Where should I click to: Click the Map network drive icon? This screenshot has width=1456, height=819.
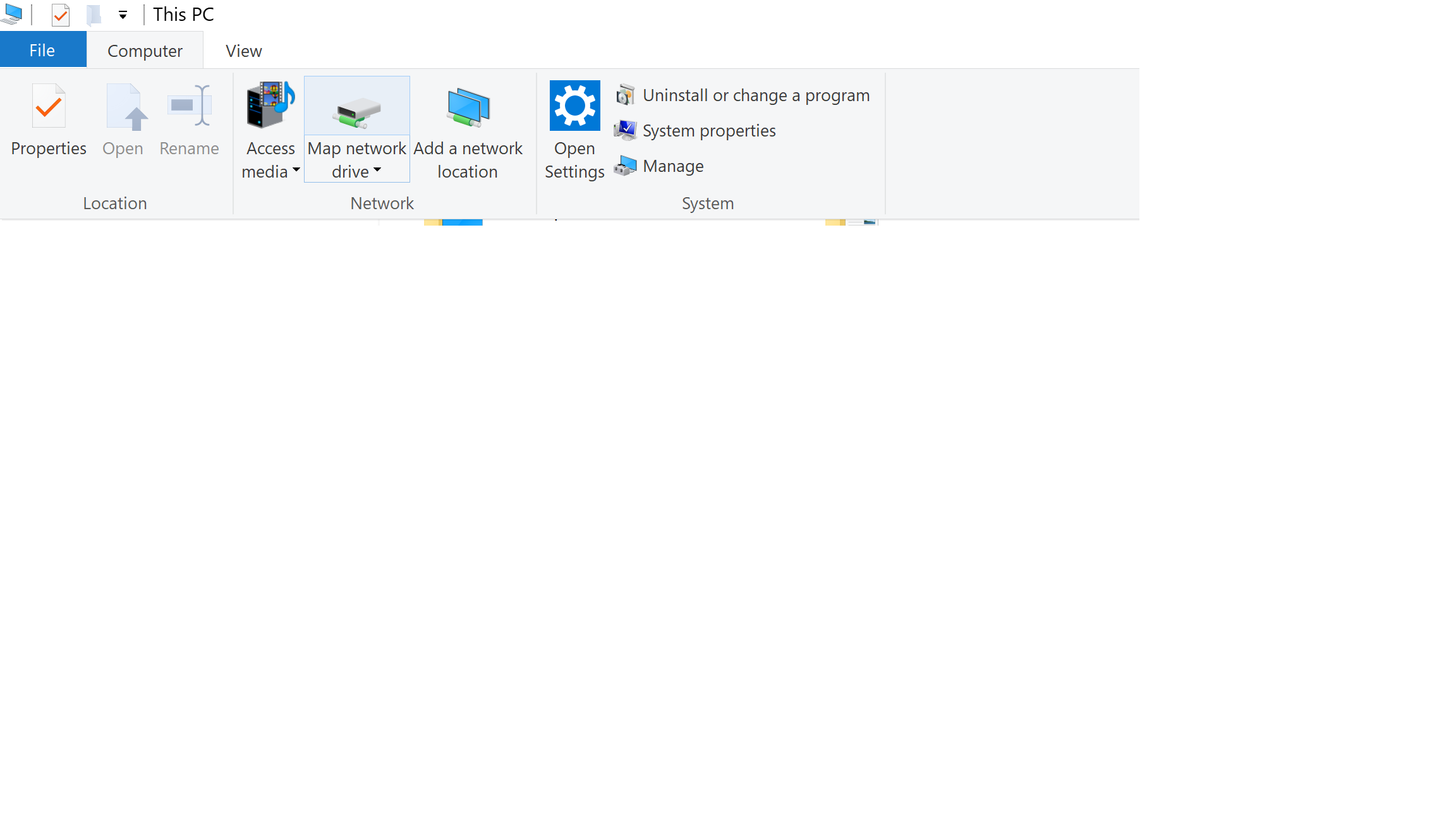[x=357, y=112]
